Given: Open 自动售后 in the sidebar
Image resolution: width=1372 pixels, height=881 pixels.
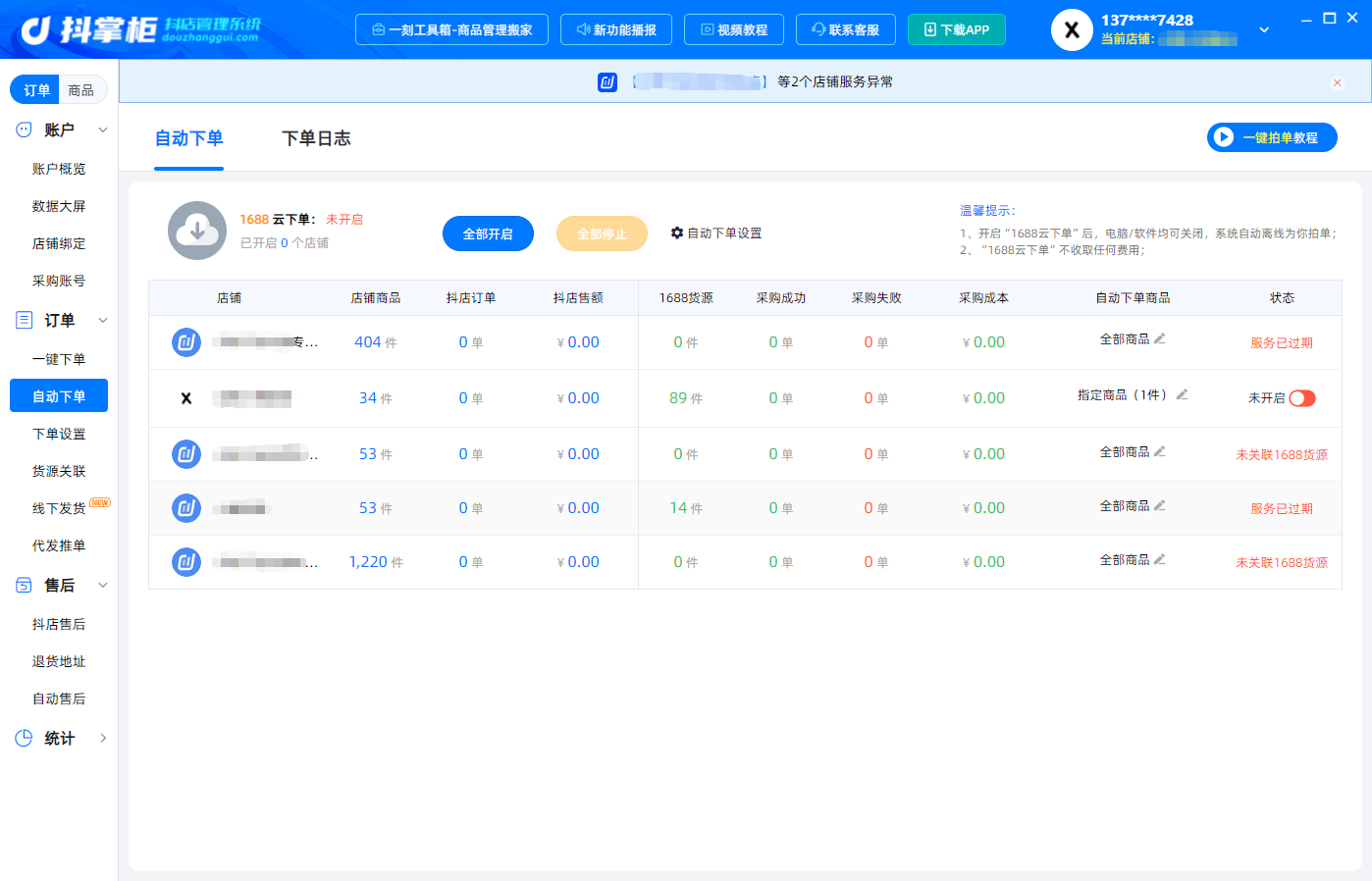Looking at the screenshot, I should coord(59,699).
